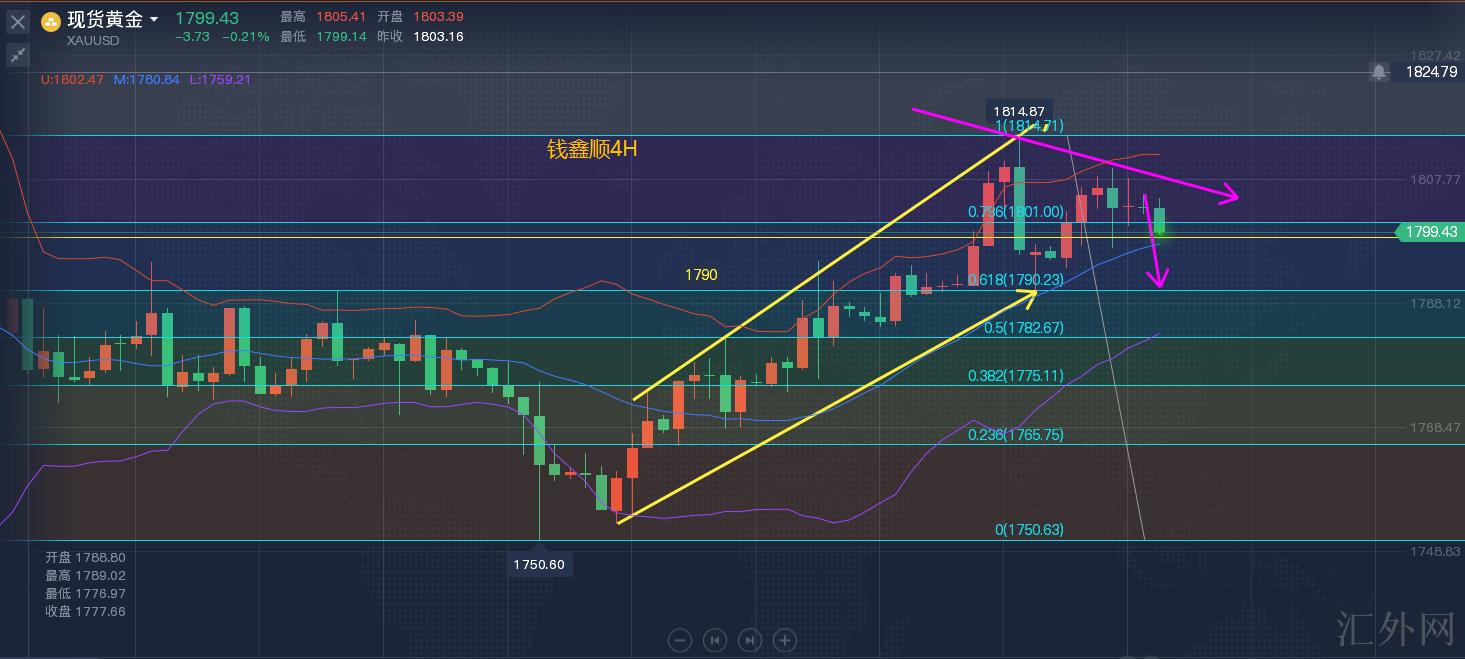Jump to previous candles with skip-back button
This screenshot has height=659, width=1465.
click(x=715, y=640)
